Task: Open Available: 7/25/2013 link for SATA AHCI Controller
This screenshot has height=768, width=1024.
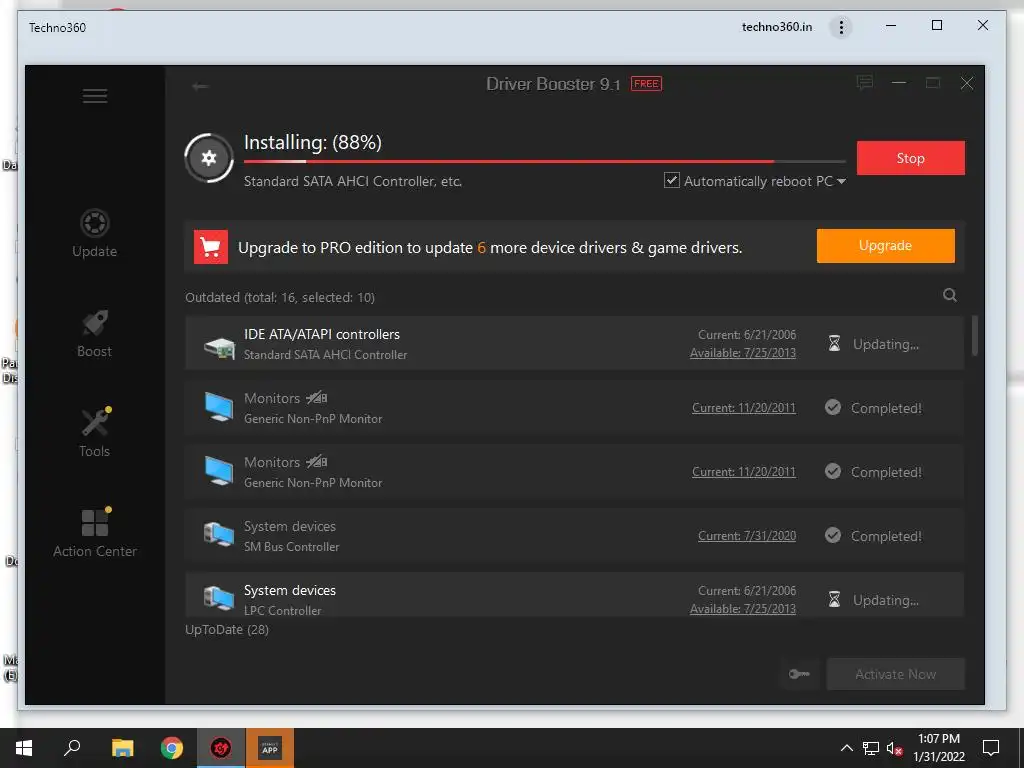Action: point(743,353)
